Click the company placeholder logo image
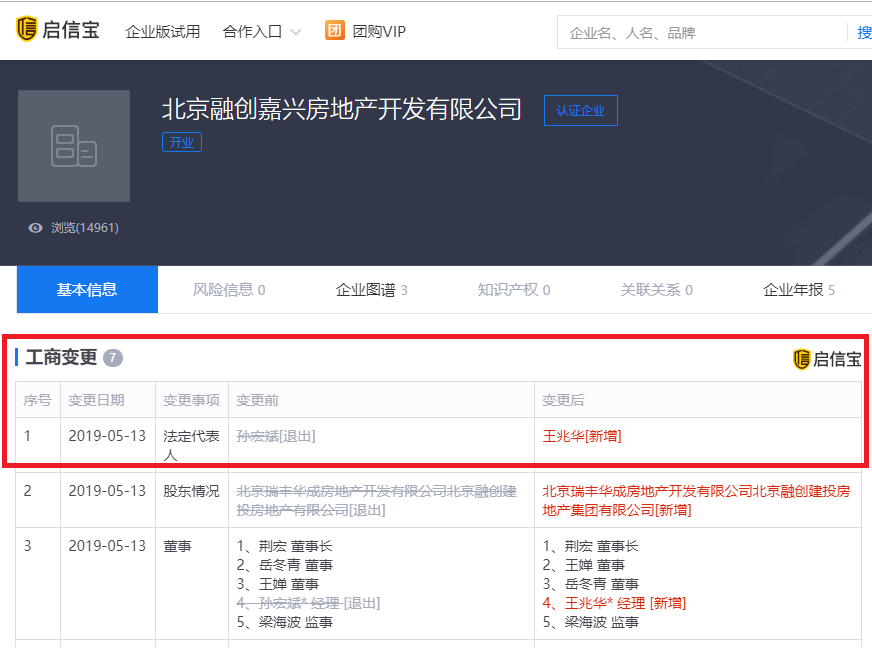 74,146
